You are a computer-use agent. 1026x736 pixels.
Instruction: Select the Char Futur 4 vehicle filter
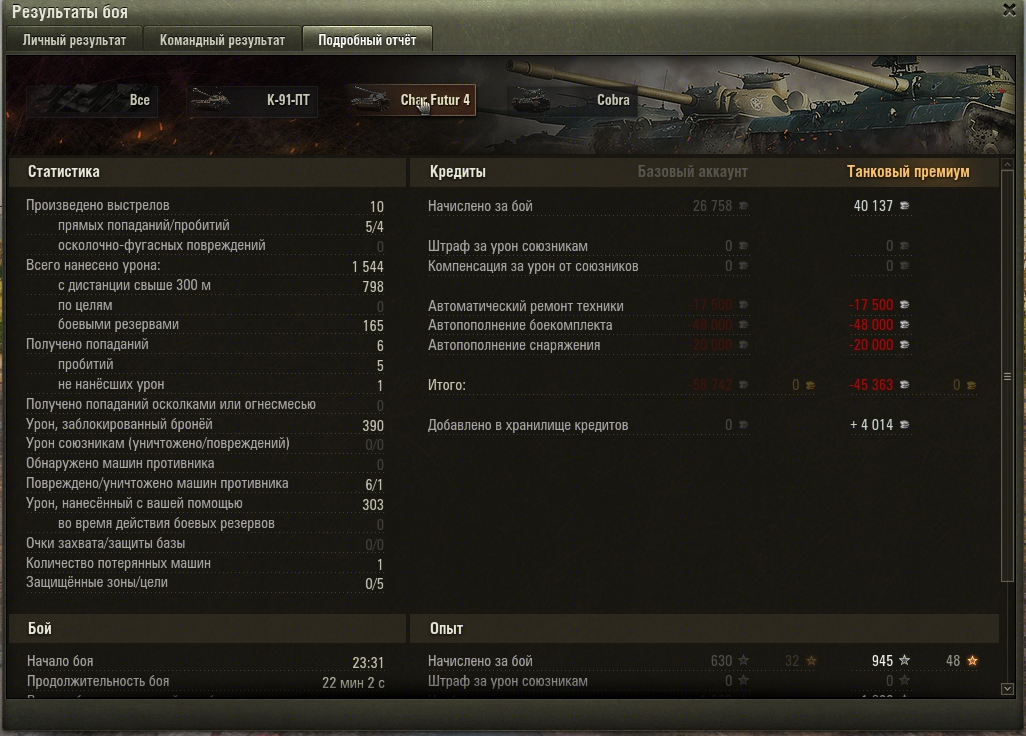(412, 100)
